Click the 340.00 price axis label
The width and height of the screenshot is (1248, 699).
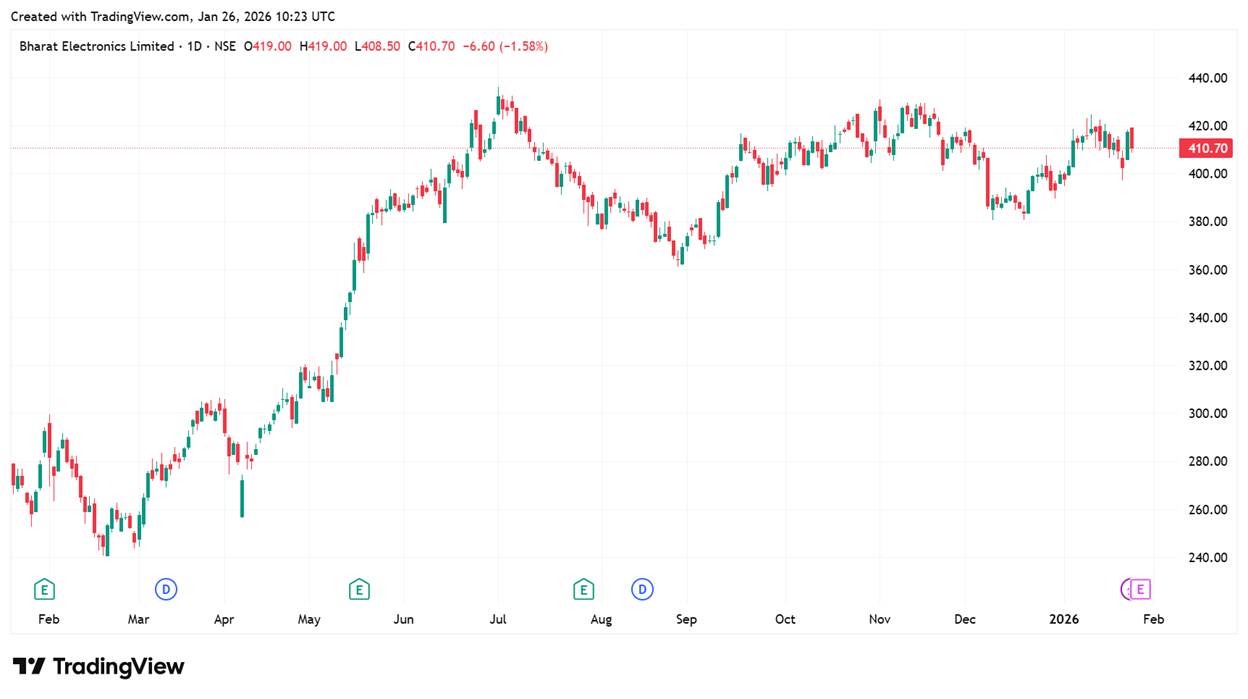click(x=1207, y=318)
